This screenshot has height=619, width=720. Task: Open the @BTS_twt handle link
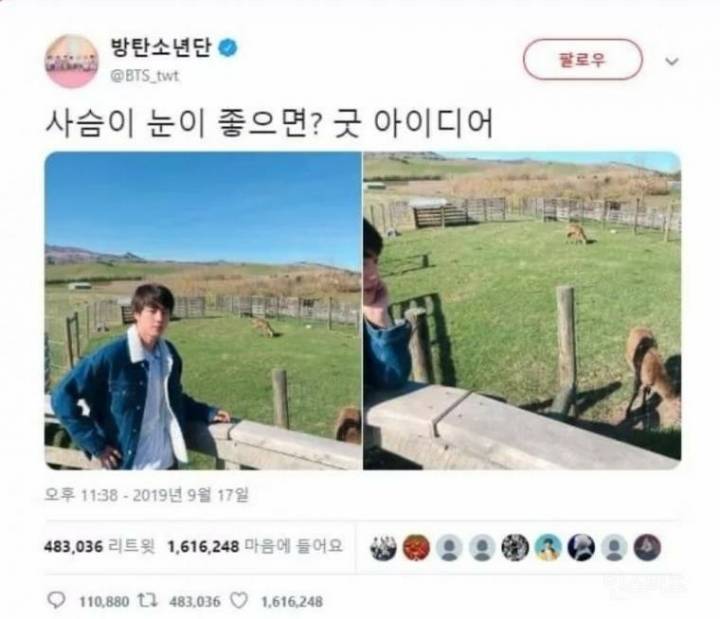pos(145,75)
